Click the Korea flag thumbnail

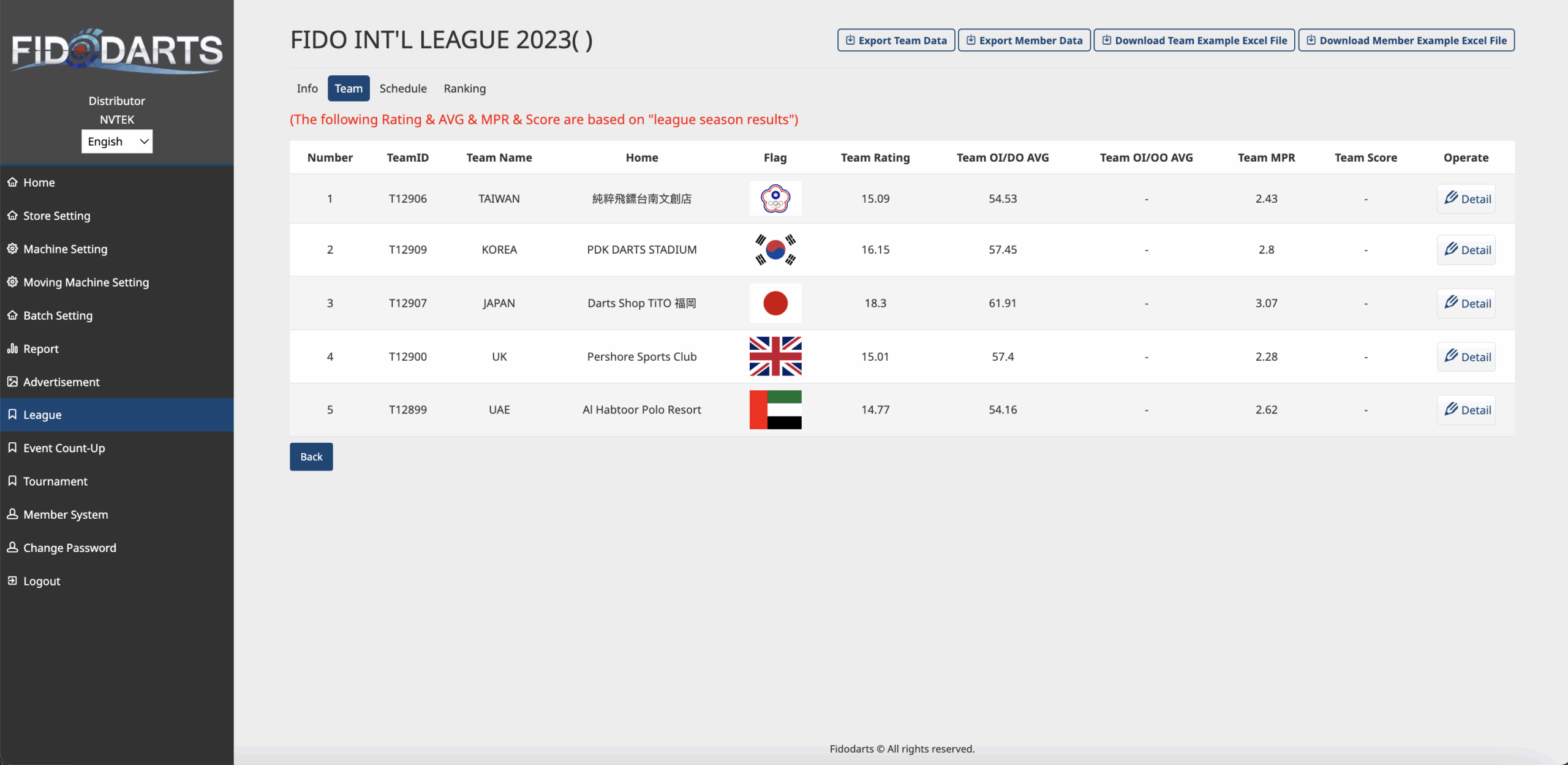(775, 250)
